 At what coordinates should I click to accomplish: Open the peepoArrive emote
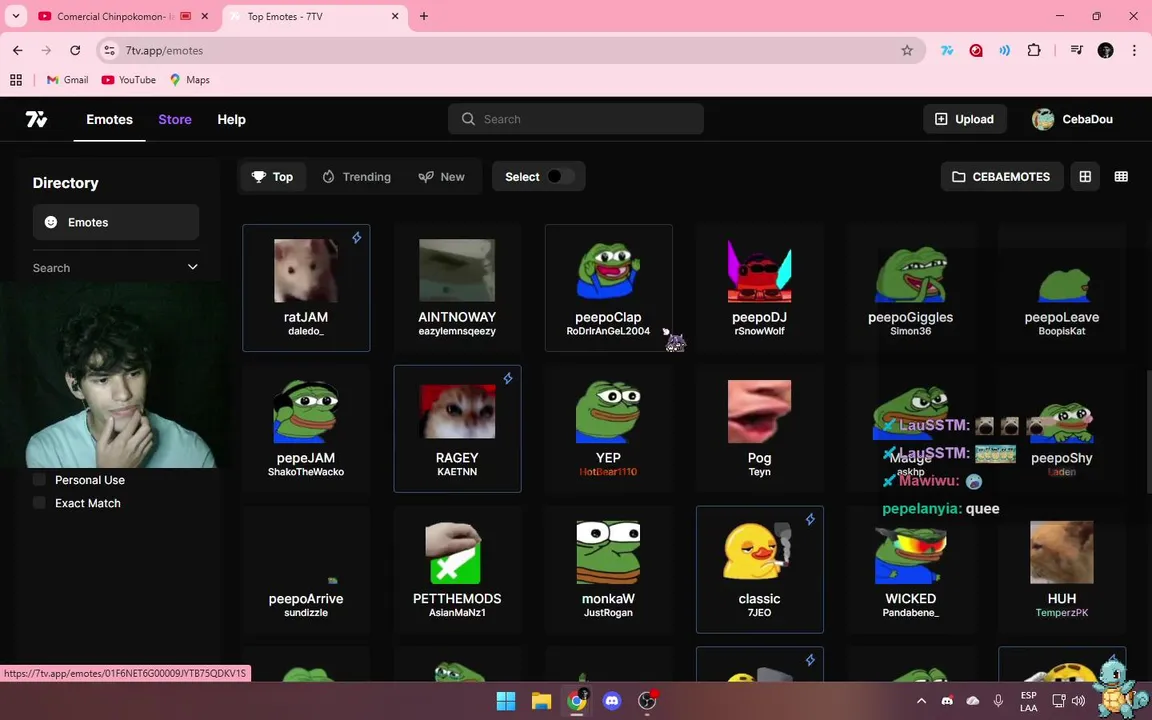click(x=306, y=569)
